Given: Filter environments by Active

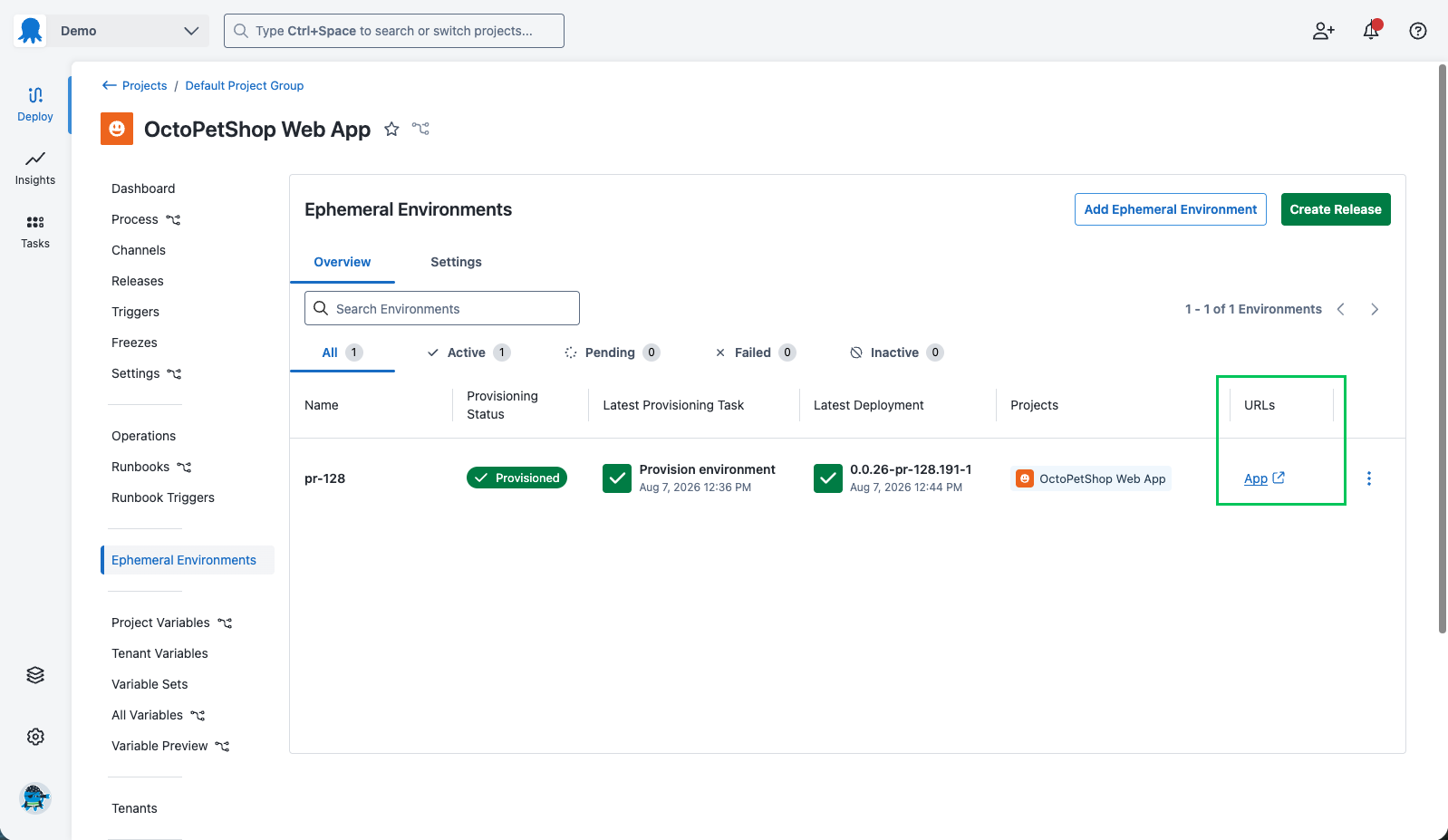Looking at the screenshot, I should 468,352.
